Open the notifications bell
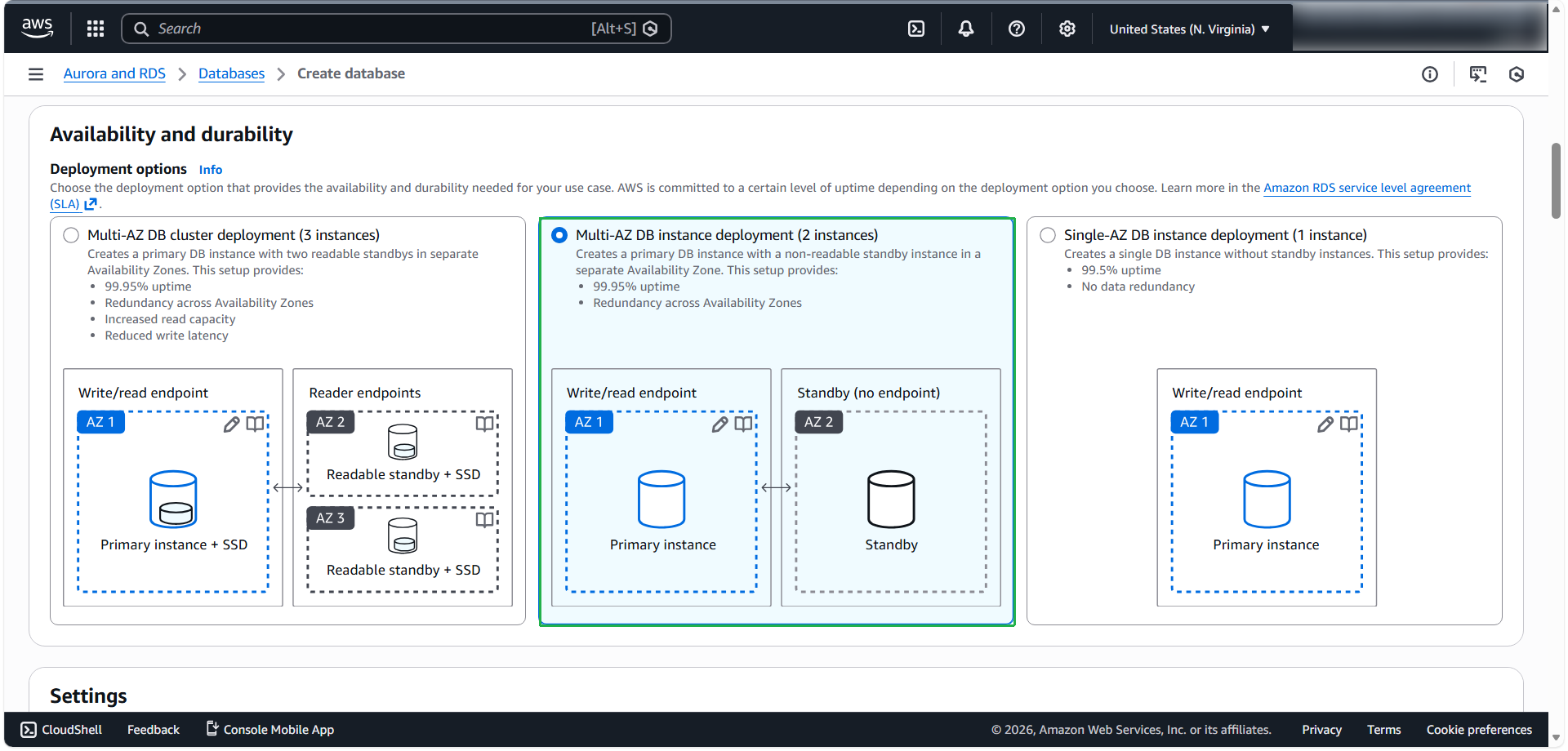The height and width of the screenshot is (751, 1568). tap(966, 29)
